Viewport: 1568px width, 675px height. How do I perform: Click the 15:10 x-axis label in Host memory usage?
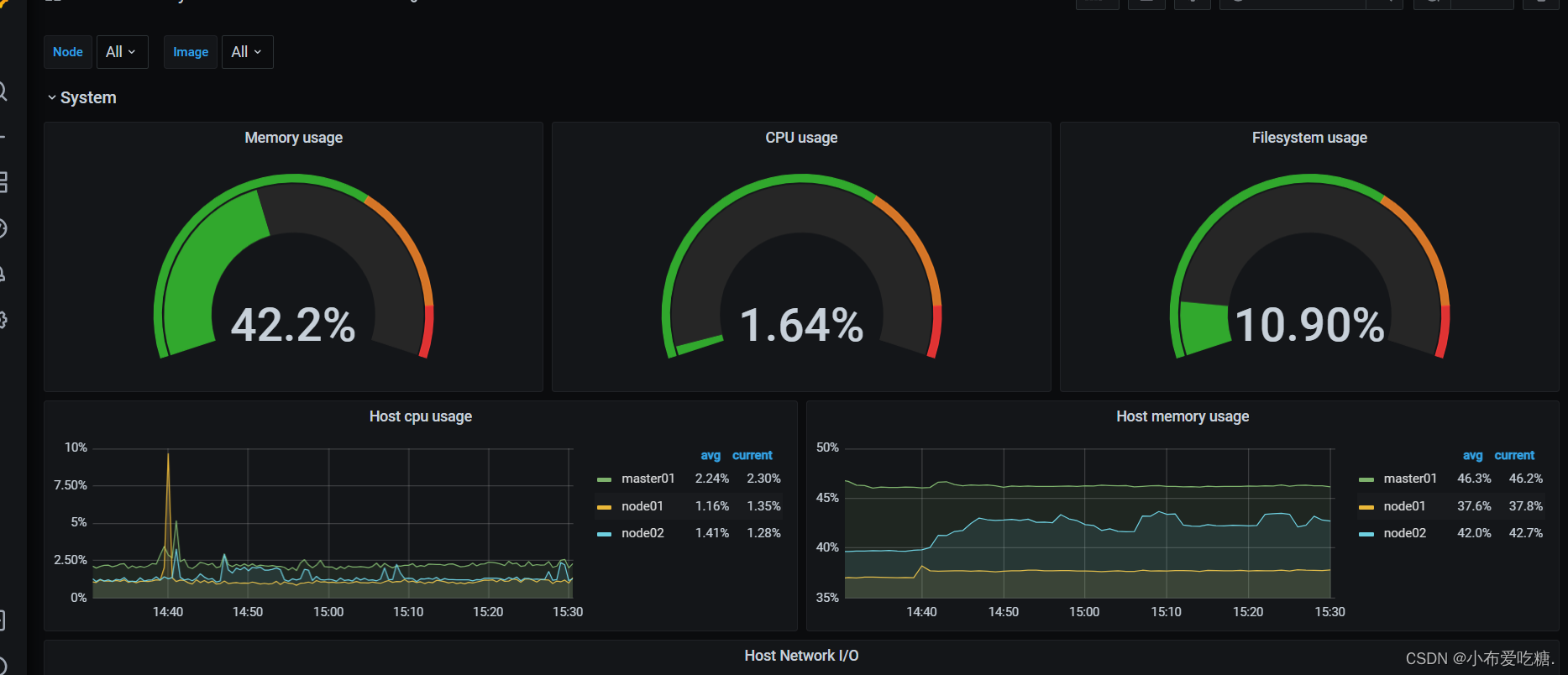[x=1166, y=612]
